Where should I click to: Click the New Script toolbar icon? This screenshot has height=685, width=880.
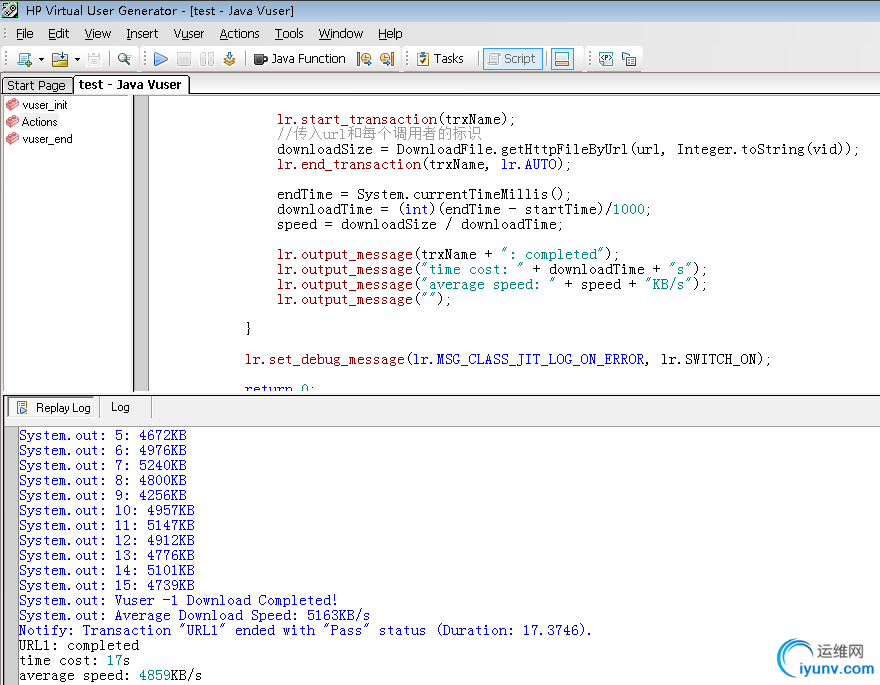[24, 59]
